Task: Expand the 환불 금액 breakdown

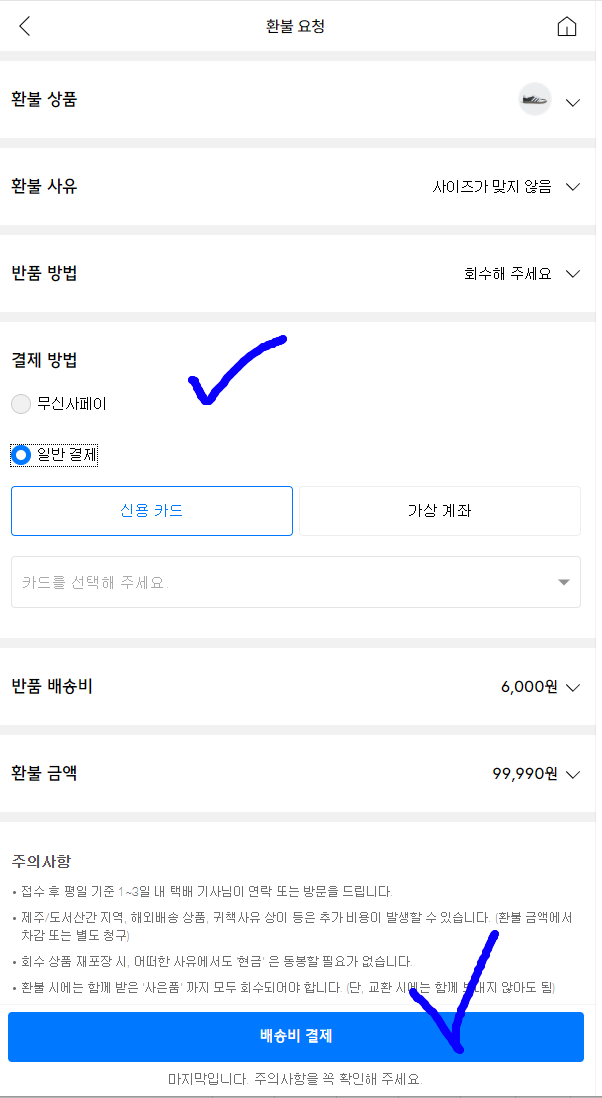Action: (573, 774)
